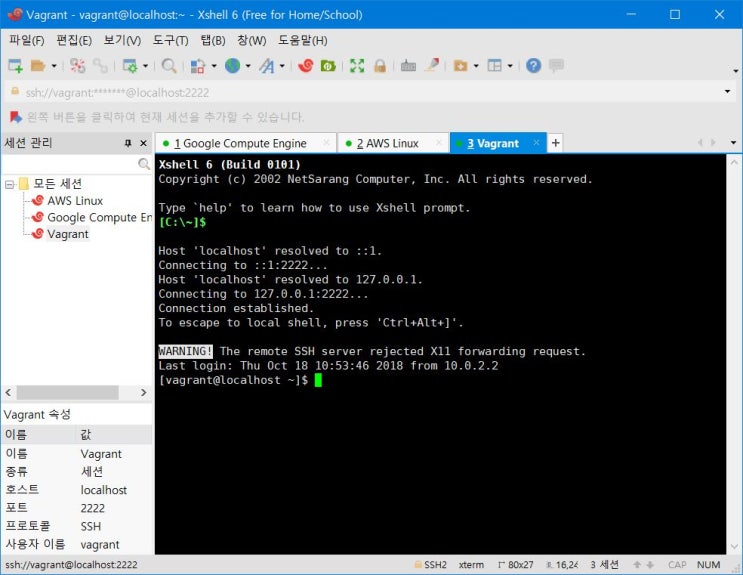743x575 pixels.
Task: Select AWS Linux session in tree
Action: pos(75,201)
